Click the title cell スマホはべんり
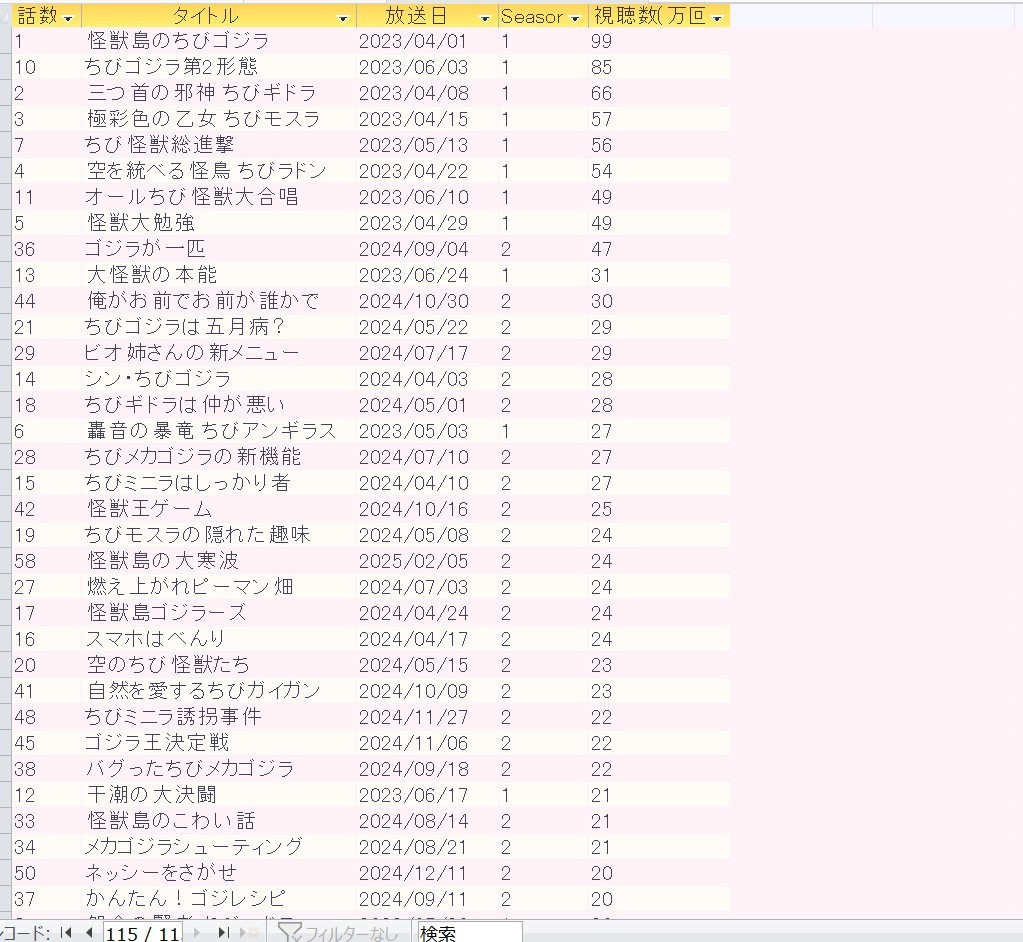1023x942 pixels. [219, 639]
